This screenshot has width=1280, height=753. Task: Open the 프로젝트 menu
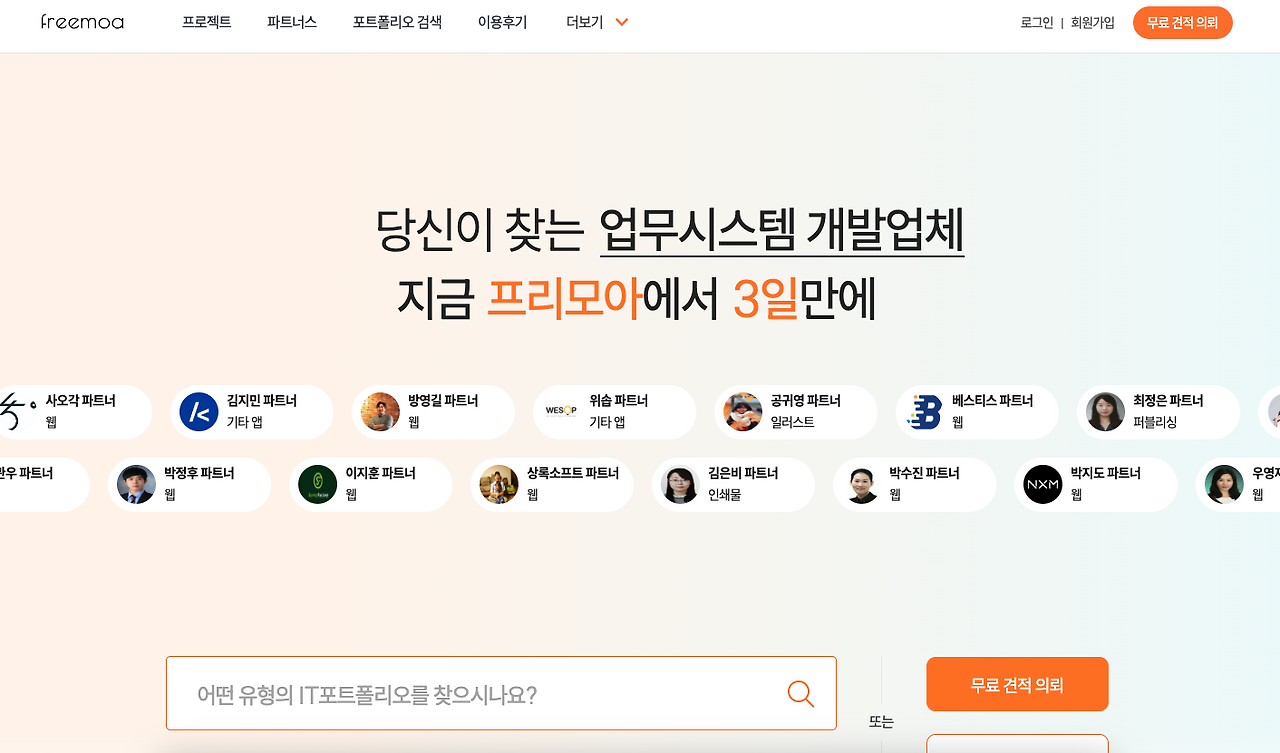(x=207, y=22)
